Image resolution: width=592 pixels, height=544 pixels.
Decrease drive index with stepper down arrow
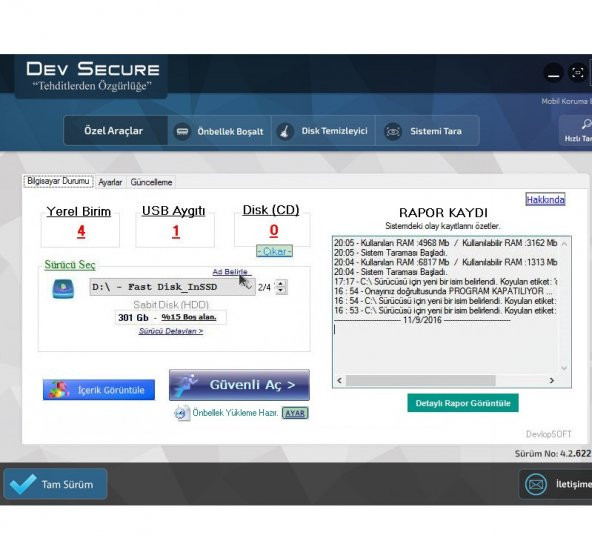coord(281,291)
